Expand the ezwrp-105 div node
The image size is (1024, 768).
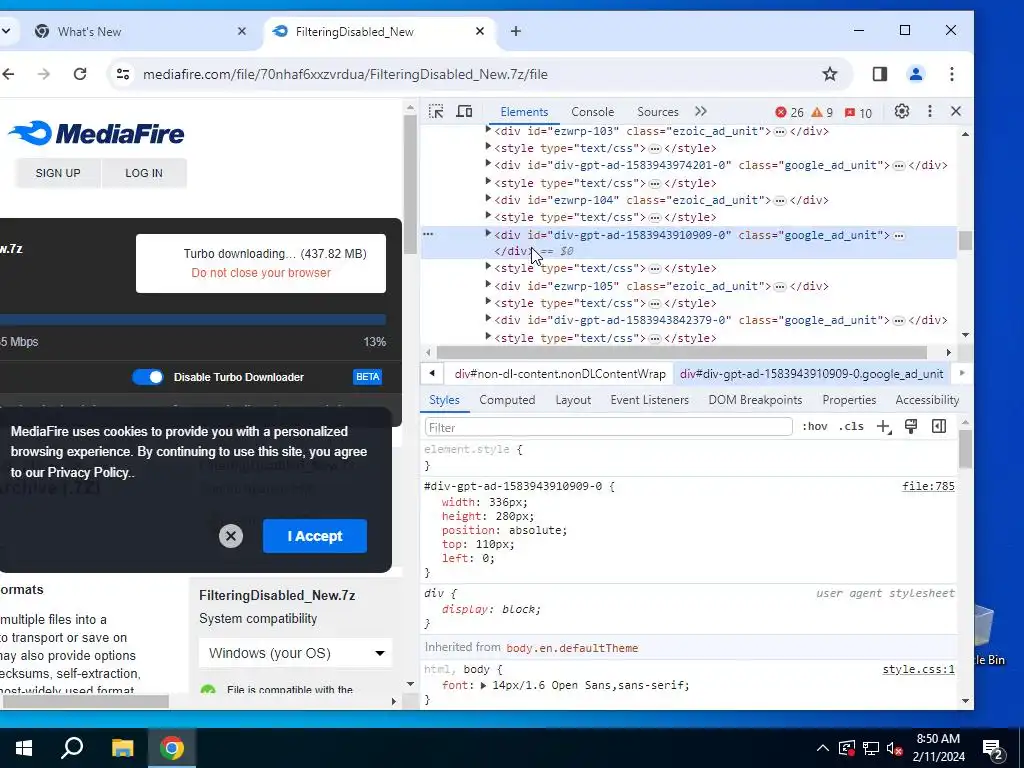488,285
